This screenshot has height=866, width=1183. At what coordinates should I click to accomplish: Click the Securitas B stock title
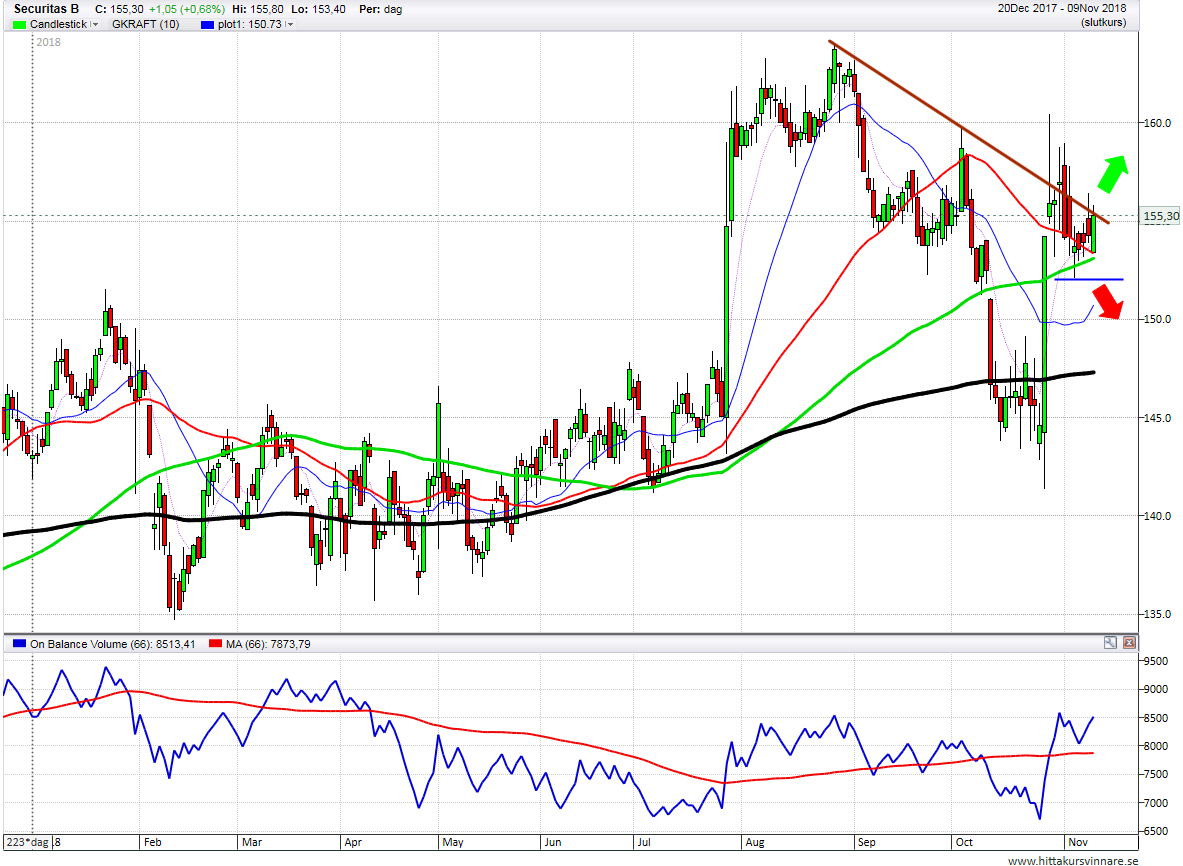click(46, 9)
